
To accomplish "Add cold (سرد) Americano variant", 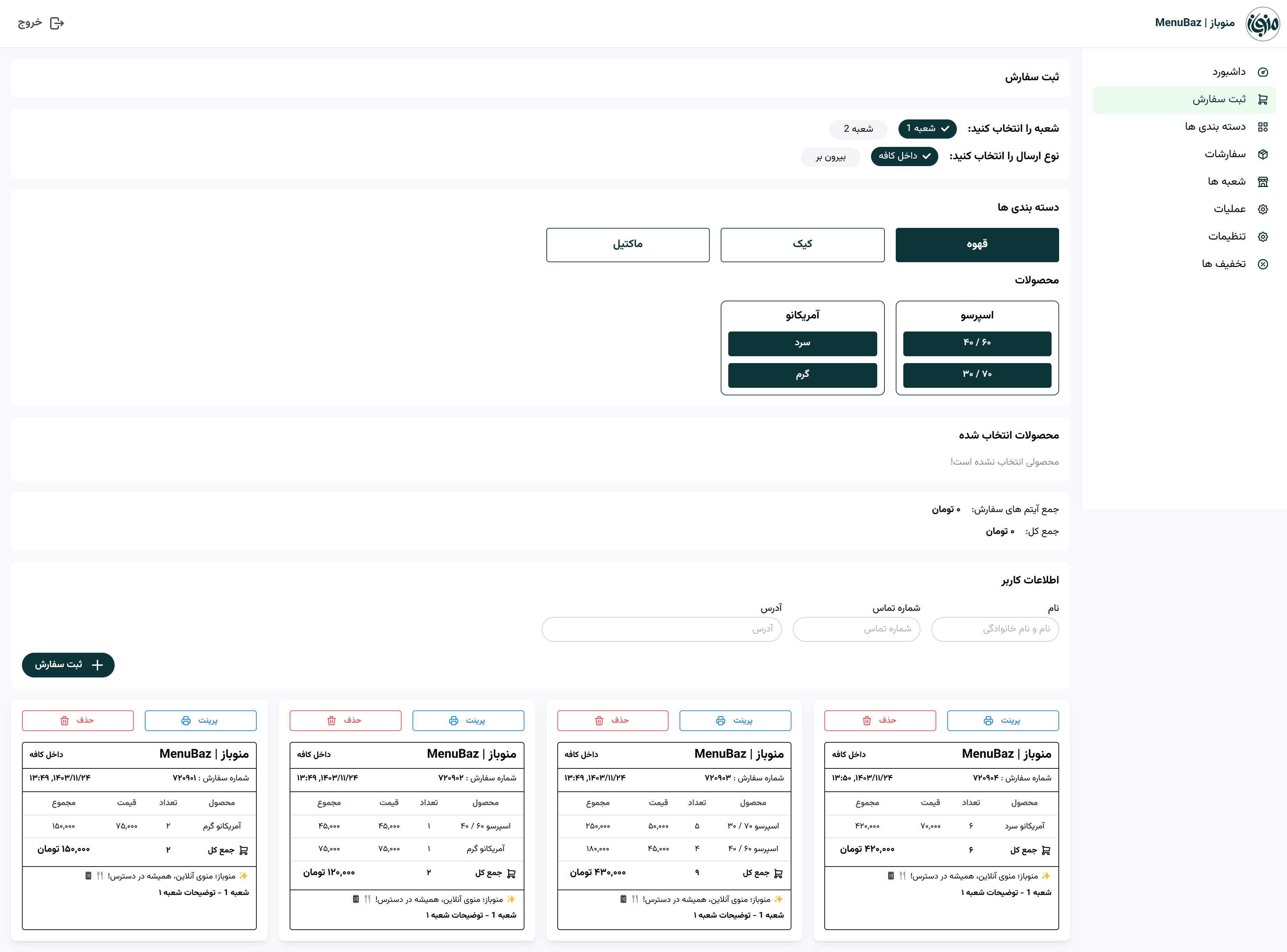I will point(802,343).
